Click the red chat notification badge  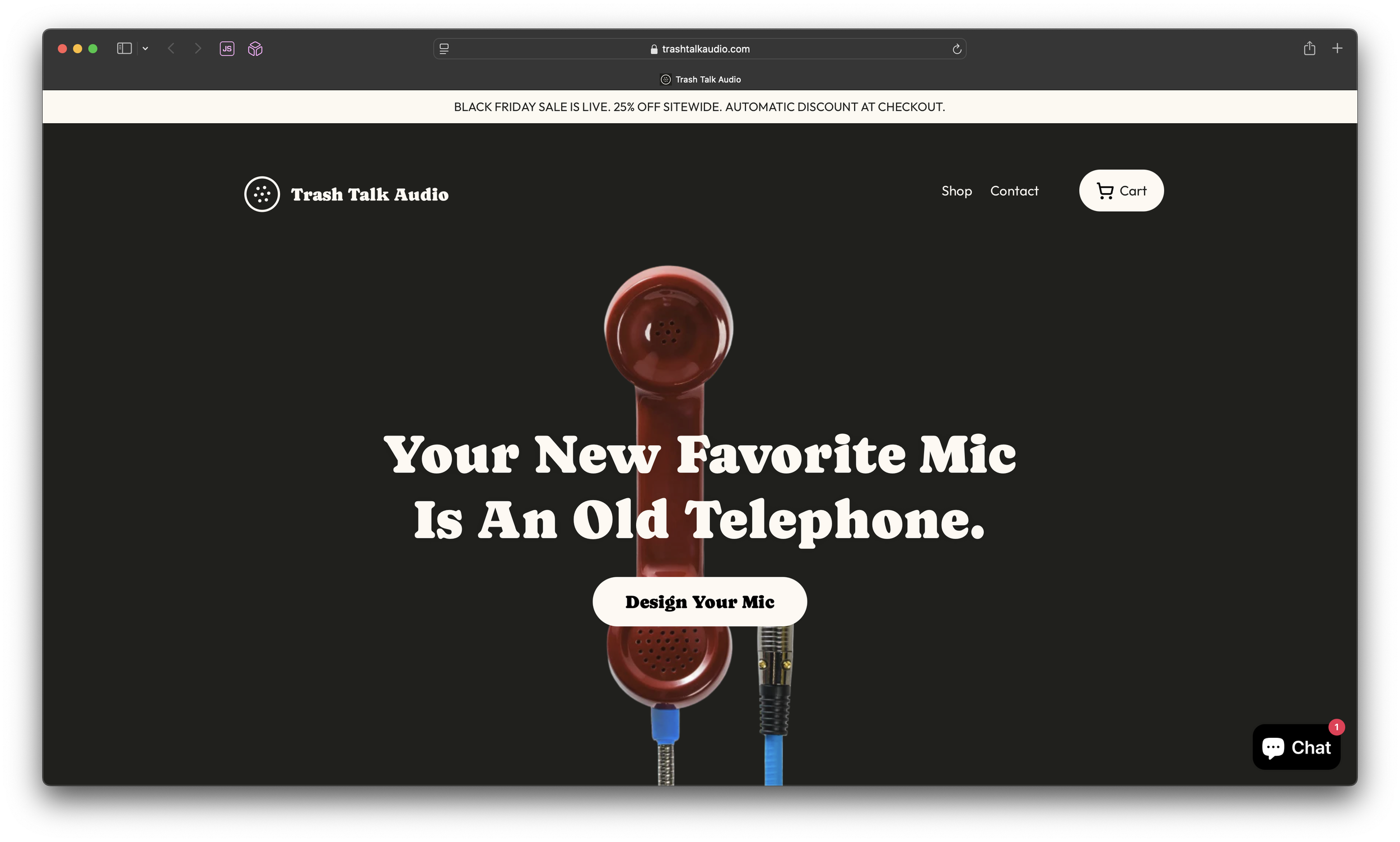tap(1336, 727)
